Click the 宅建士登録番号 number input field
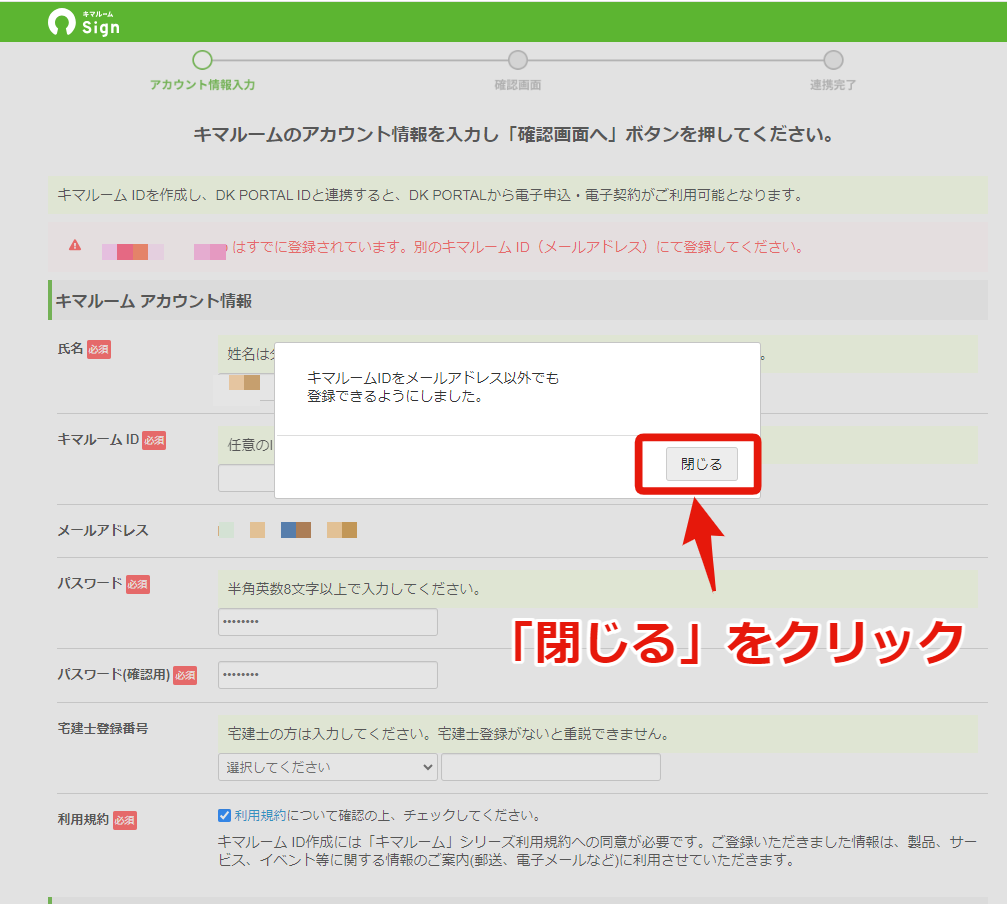The width and height of the screenshot is (1007, 904). point(551,767)
